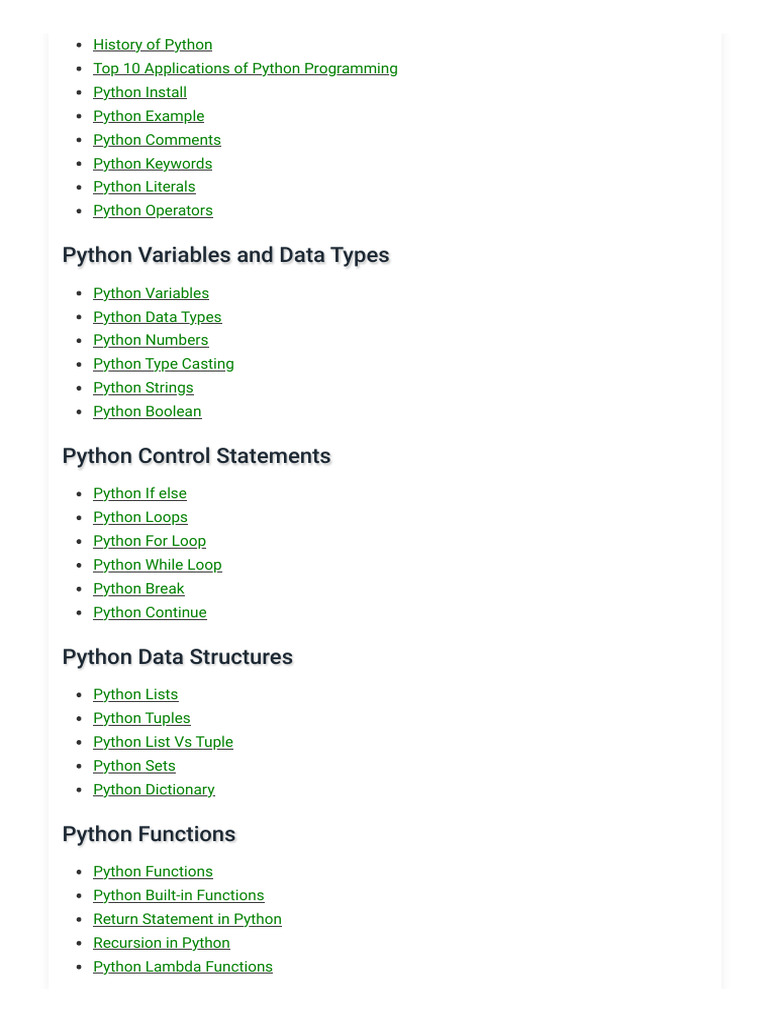Open the Python Install page link

pos(140,92)
